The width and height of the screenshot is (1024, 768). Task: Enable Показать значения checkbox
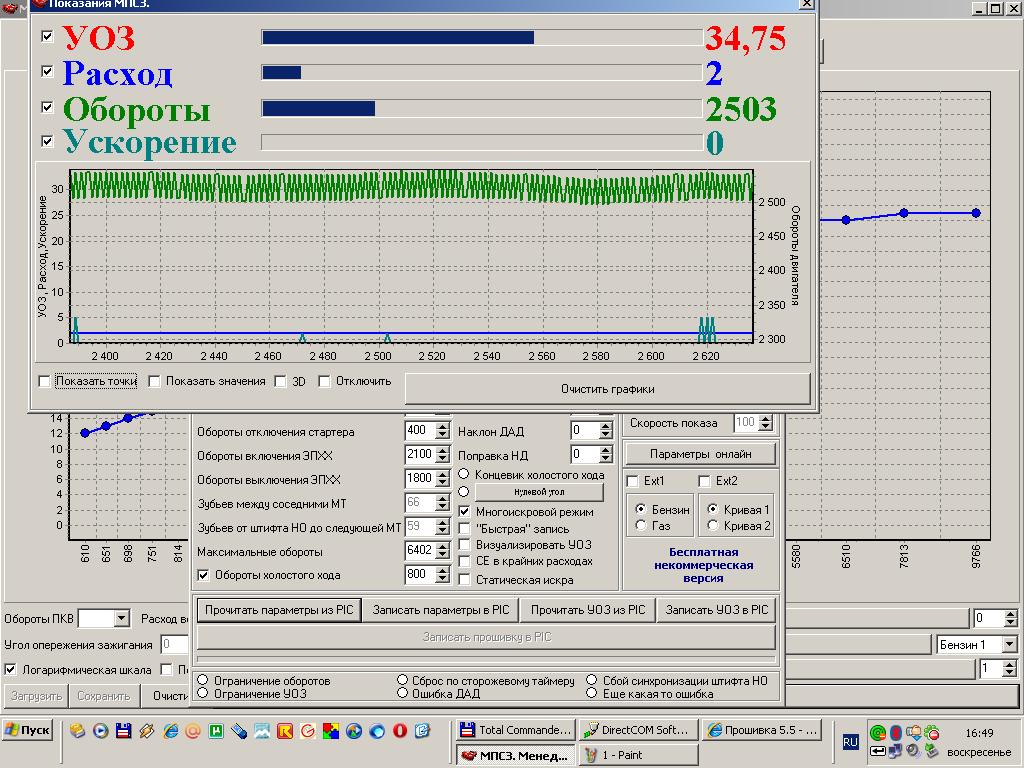(154, 381)
